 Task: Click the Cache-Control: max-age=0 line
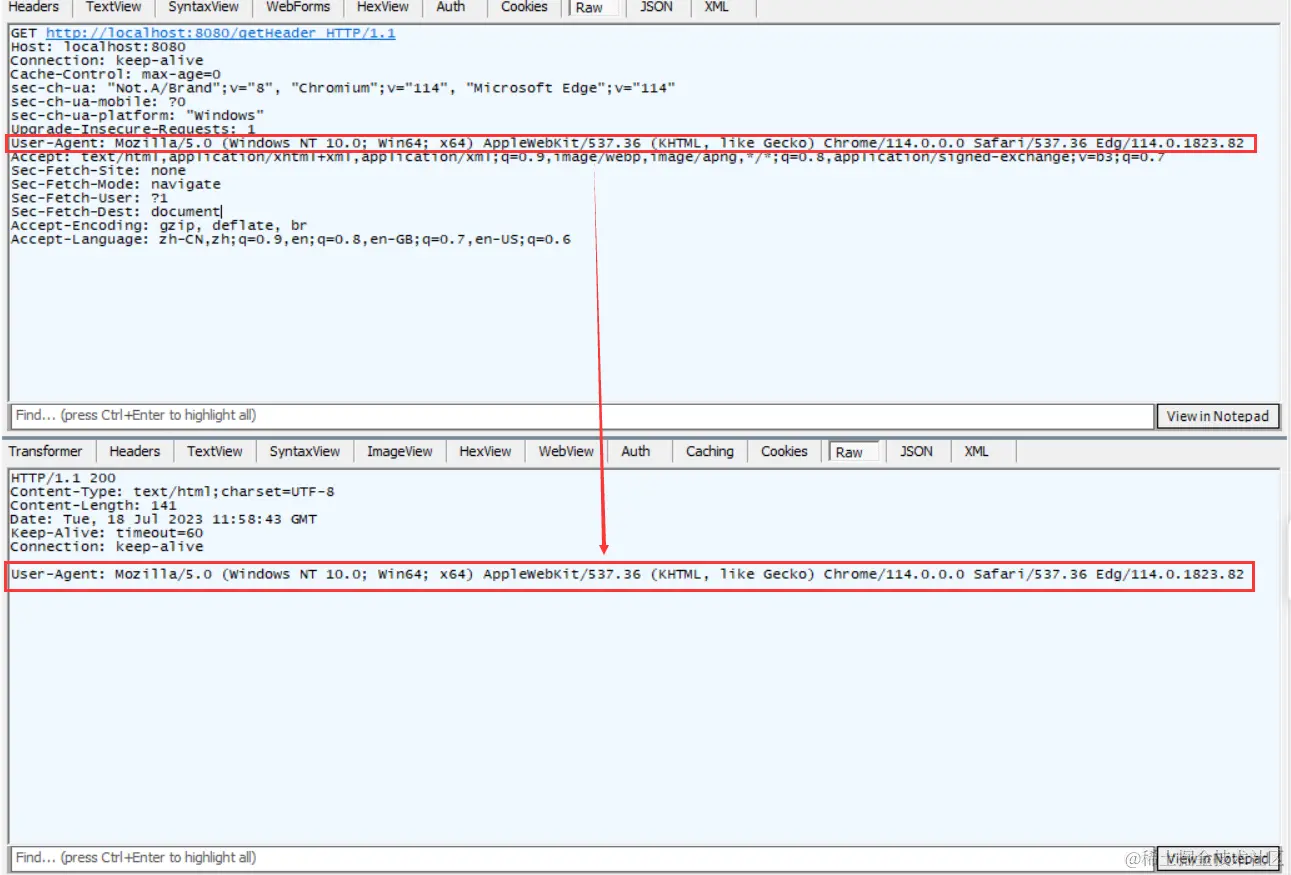click(x=115, y=75)
